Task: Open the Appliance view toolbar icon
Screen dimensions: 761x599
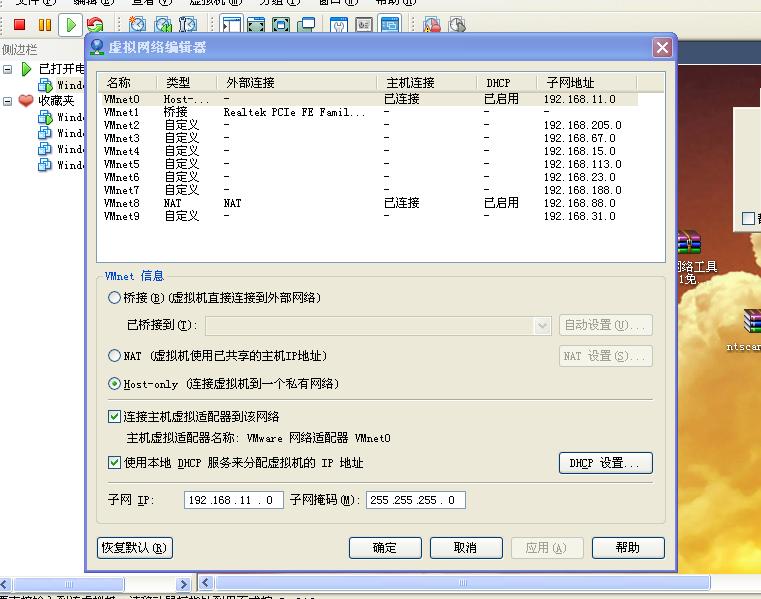Action: click(x=364, y=25)
